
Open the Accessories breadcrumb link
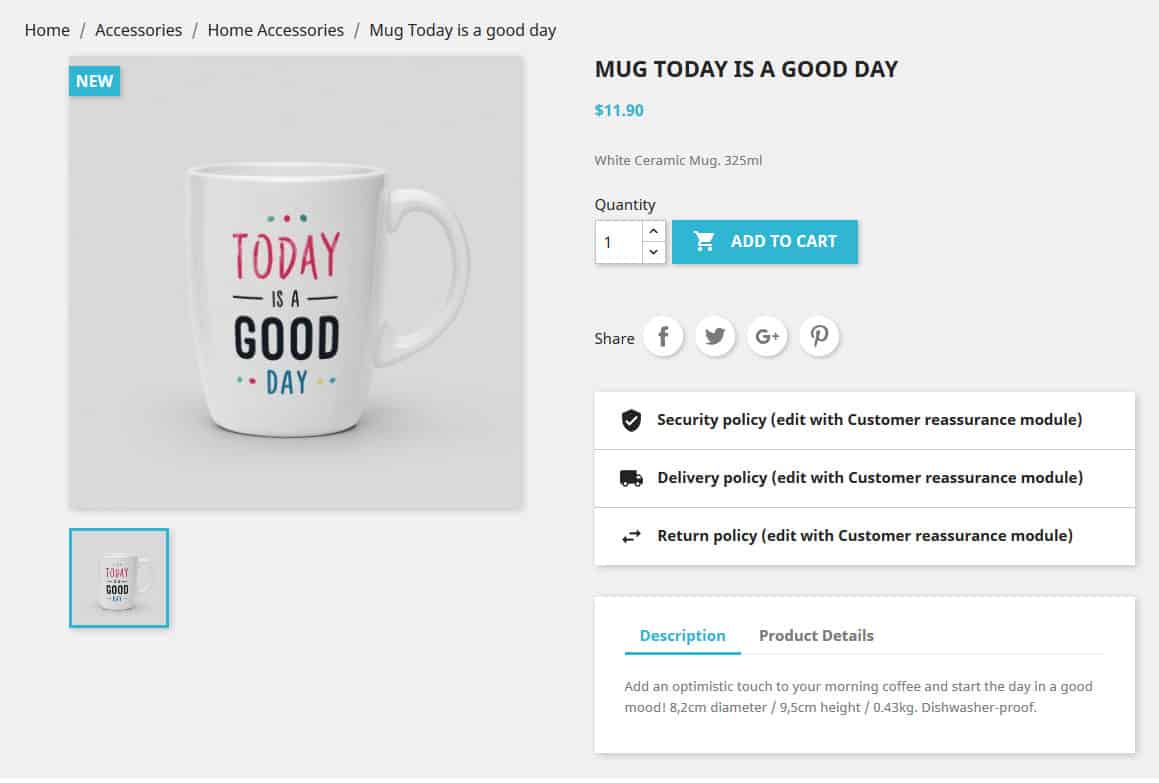coord(138,30)
